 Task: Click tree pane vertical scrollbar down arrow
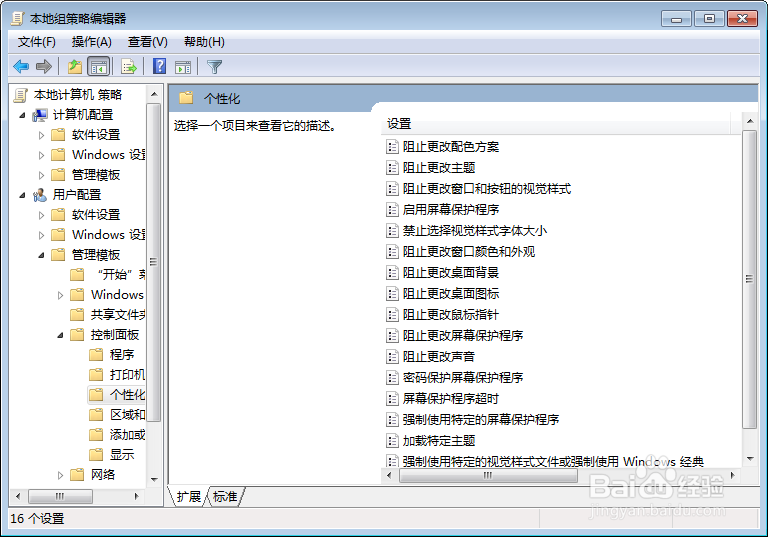tap(154, 480)
